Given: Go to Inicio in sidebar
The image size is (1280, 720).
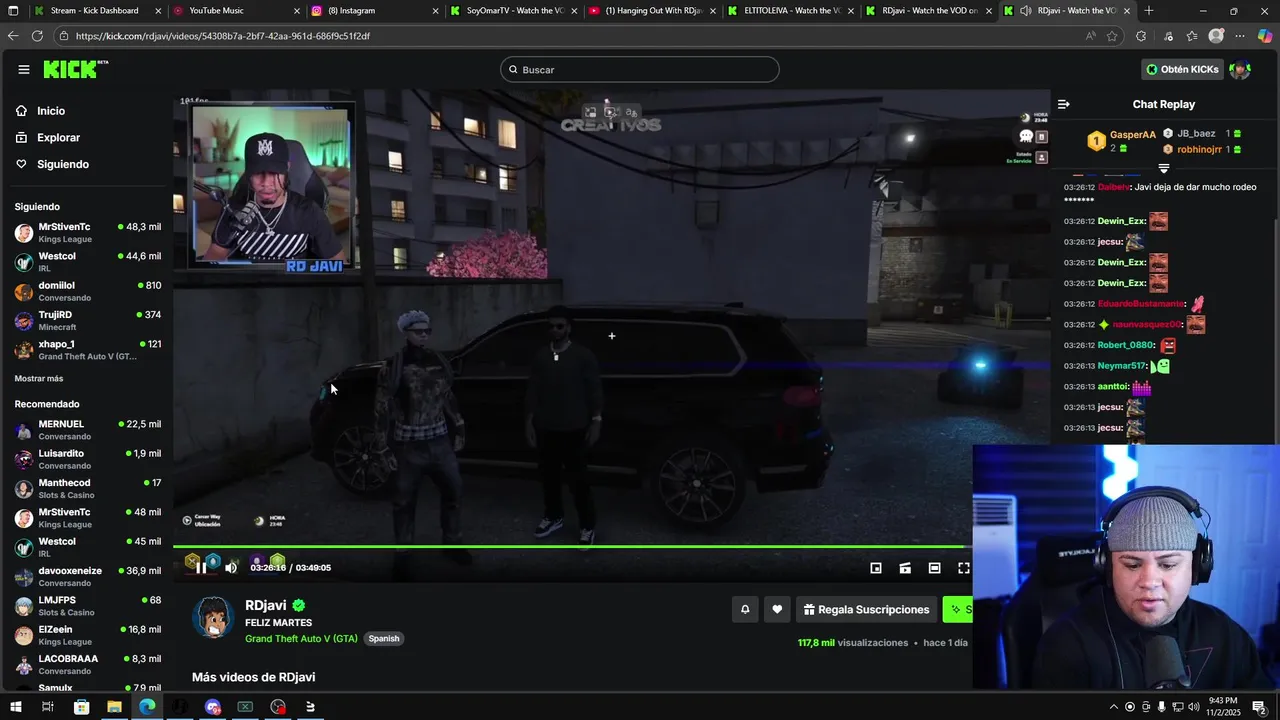Looking at the screenshot, I should 51,111.
